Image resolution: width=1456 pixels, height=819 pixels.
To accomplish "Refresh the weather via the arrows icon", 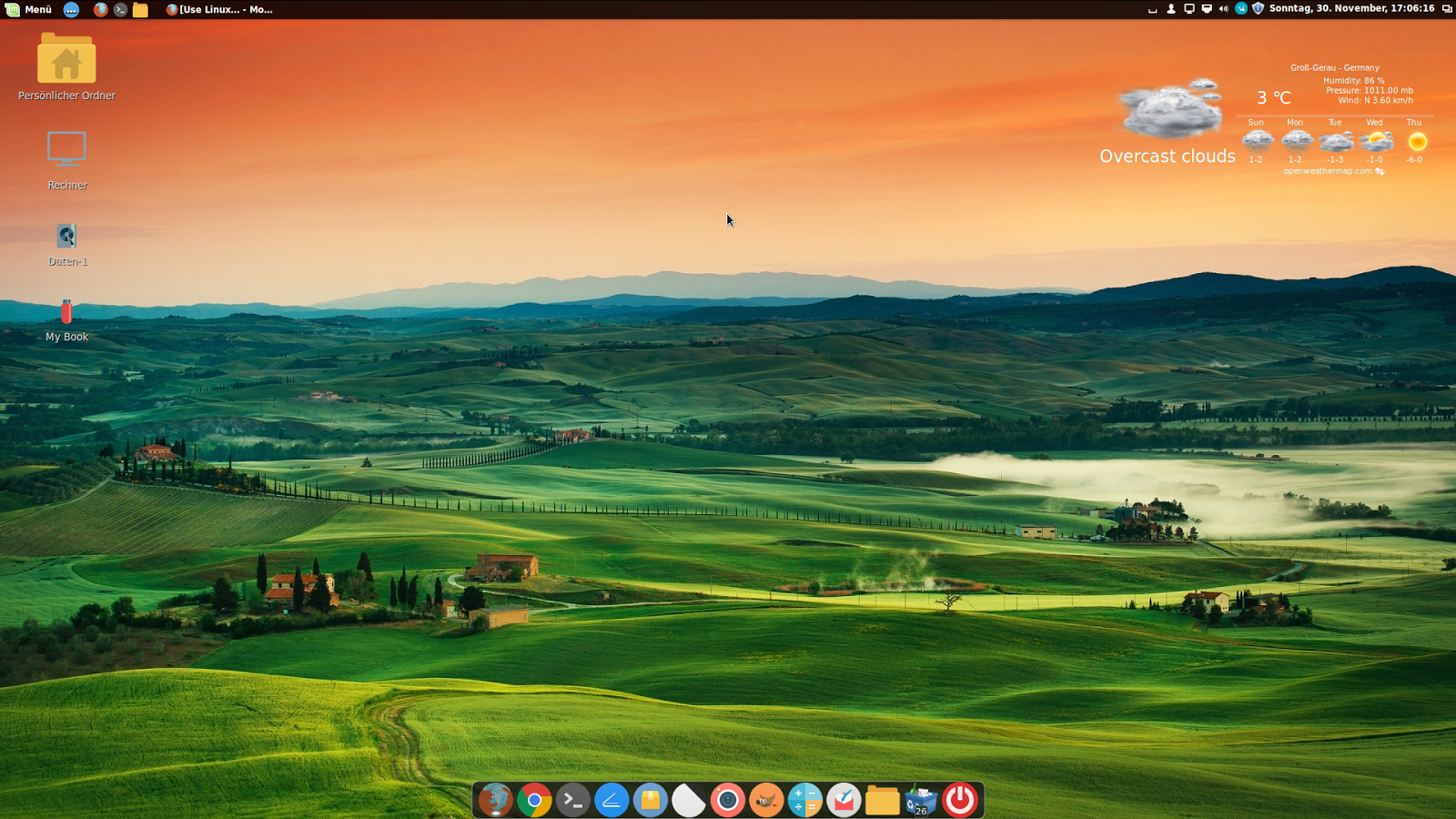I will 1380,171.
